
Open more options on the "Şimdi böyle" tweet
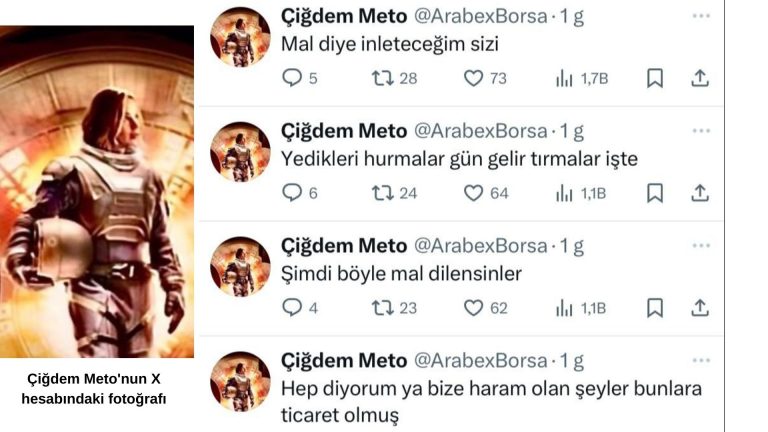coord(701,245)
